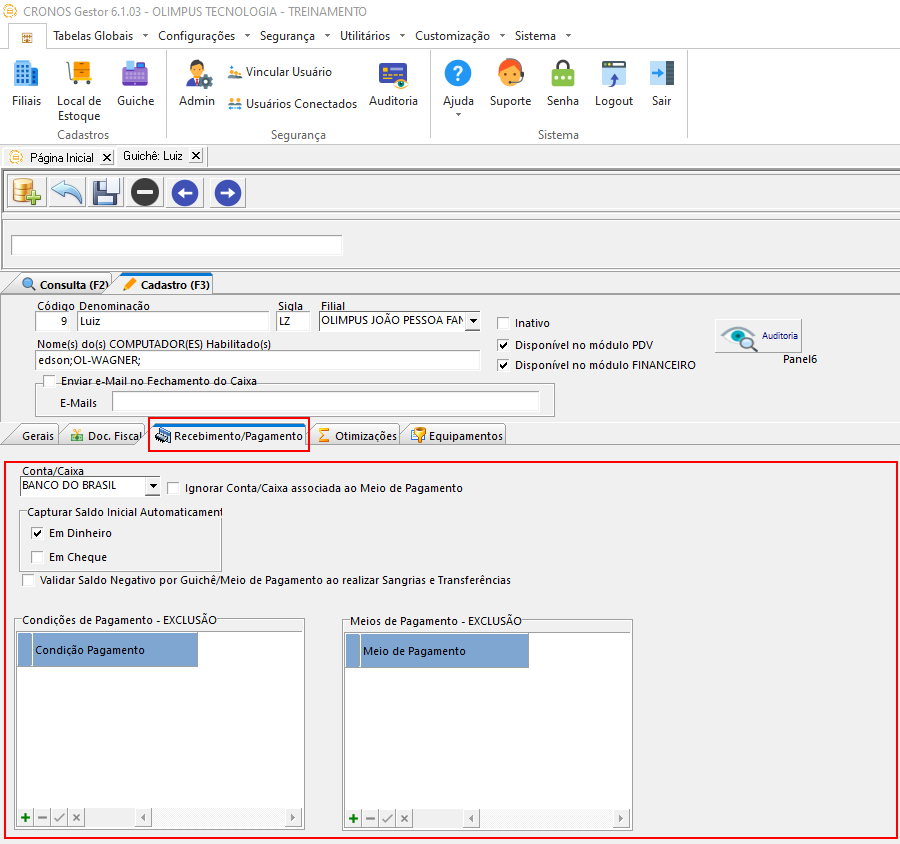The width and height of the screenshot is (900, 844).
Task: Remove row in Meios de Pagamento grid
Action: coord(371,818)
